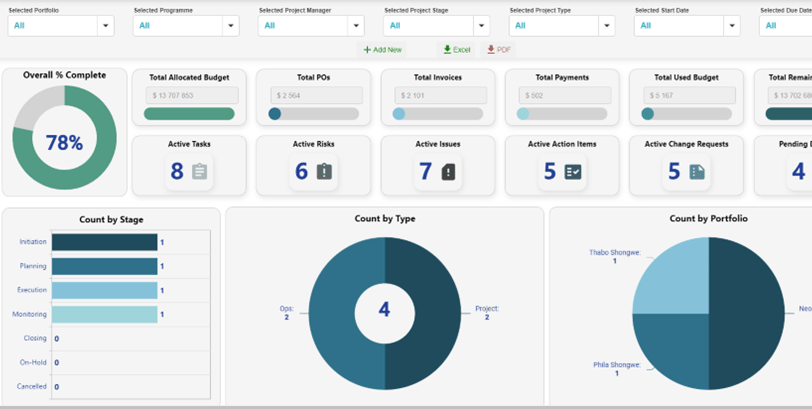Open the Selected Portfolio dropdown arrow
812x409 pixels.
coord(106,25)
